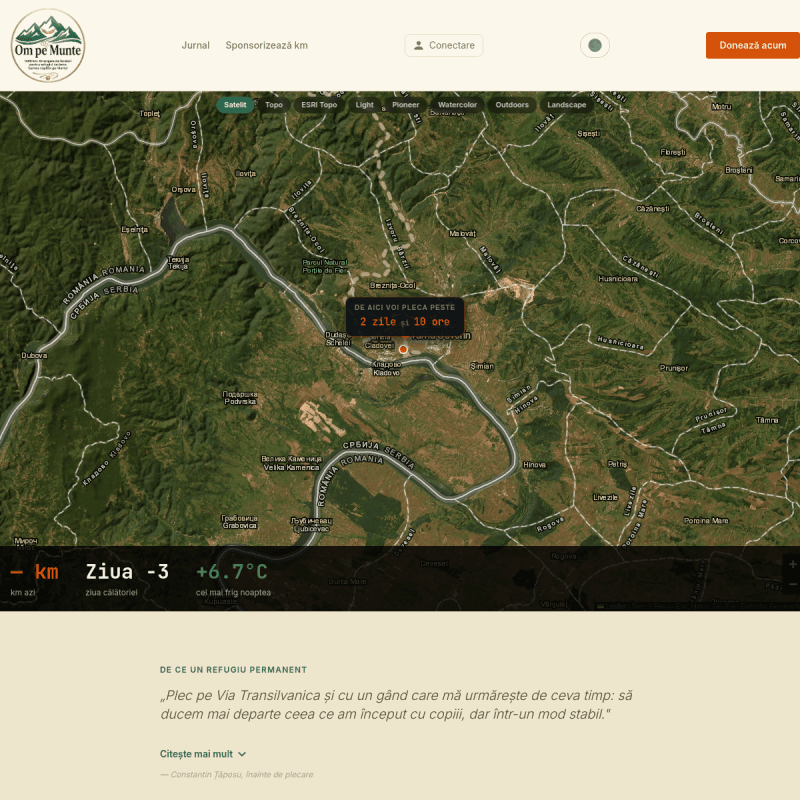
Task: Click the Conectare button
Action: tap(443, 45)
